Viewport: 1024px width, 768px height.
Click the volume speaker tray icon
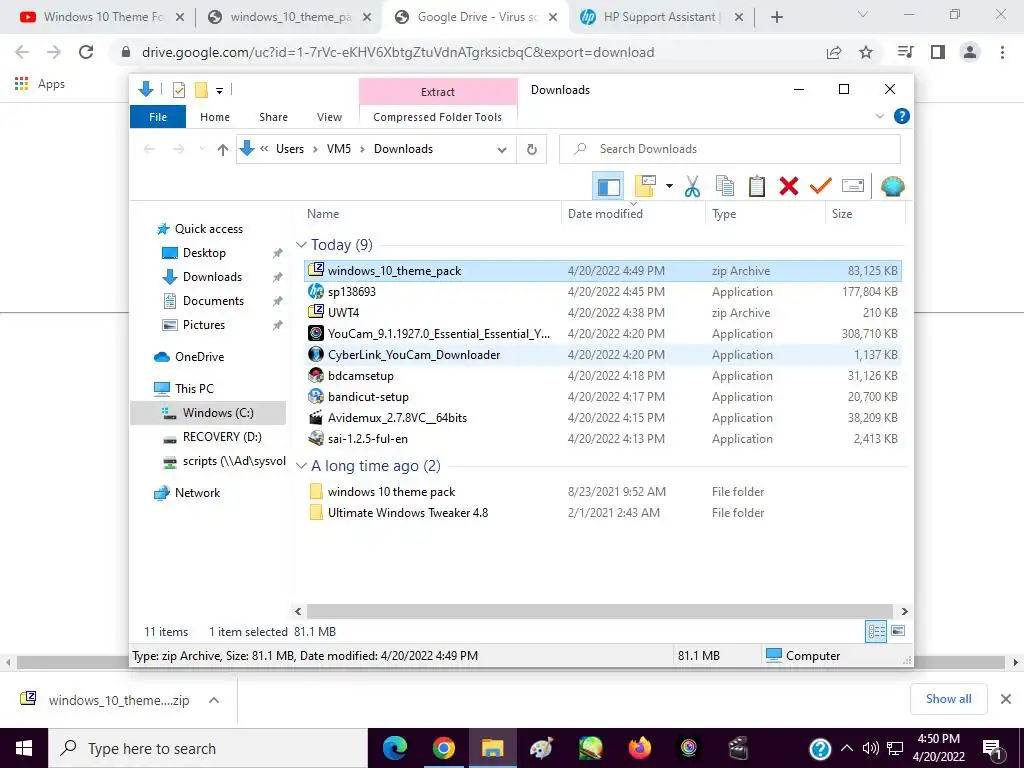coord(870,748)
